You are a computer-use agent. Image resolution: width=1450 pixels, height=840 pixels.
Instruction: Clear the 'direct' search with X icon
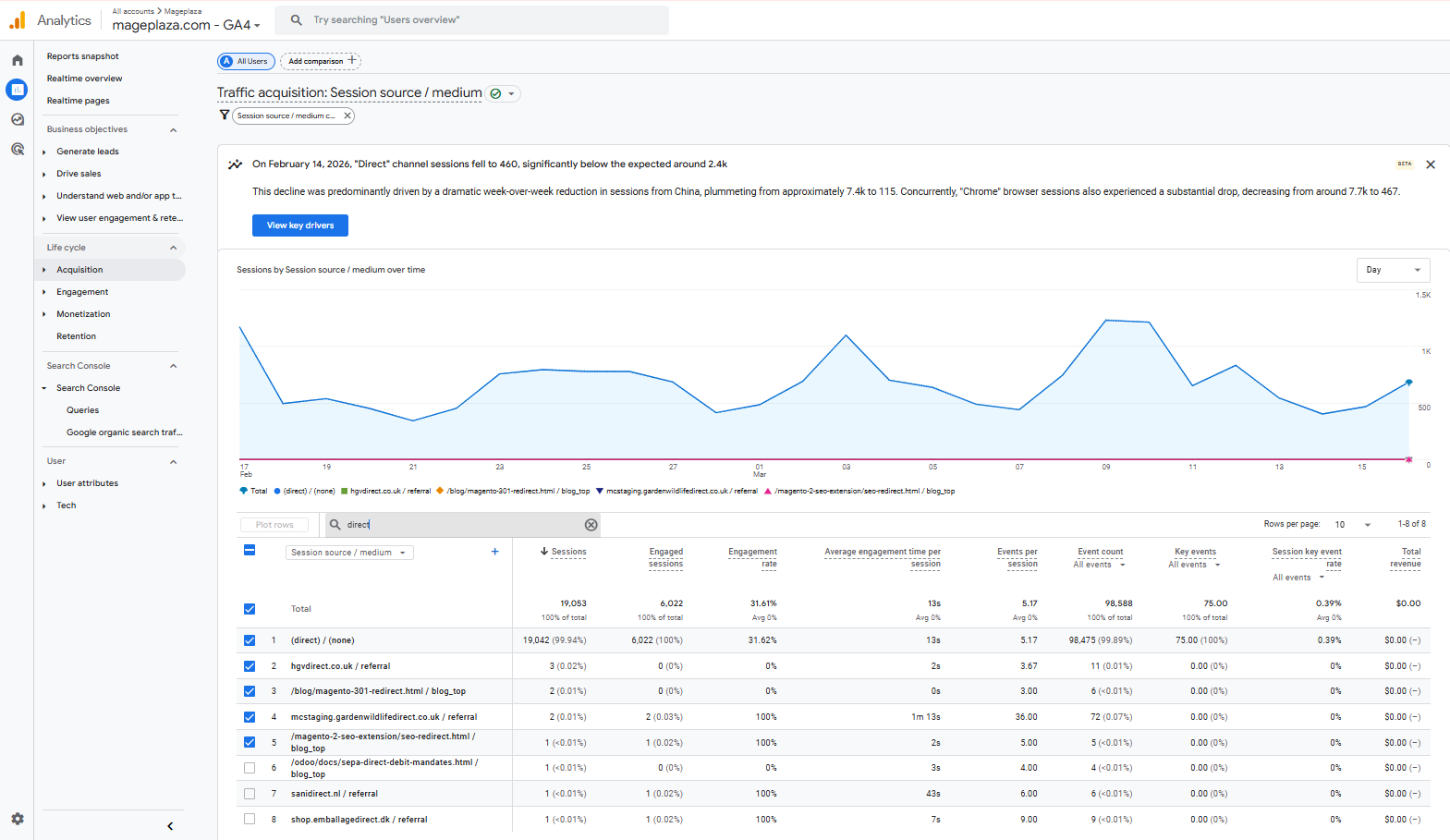591,525
